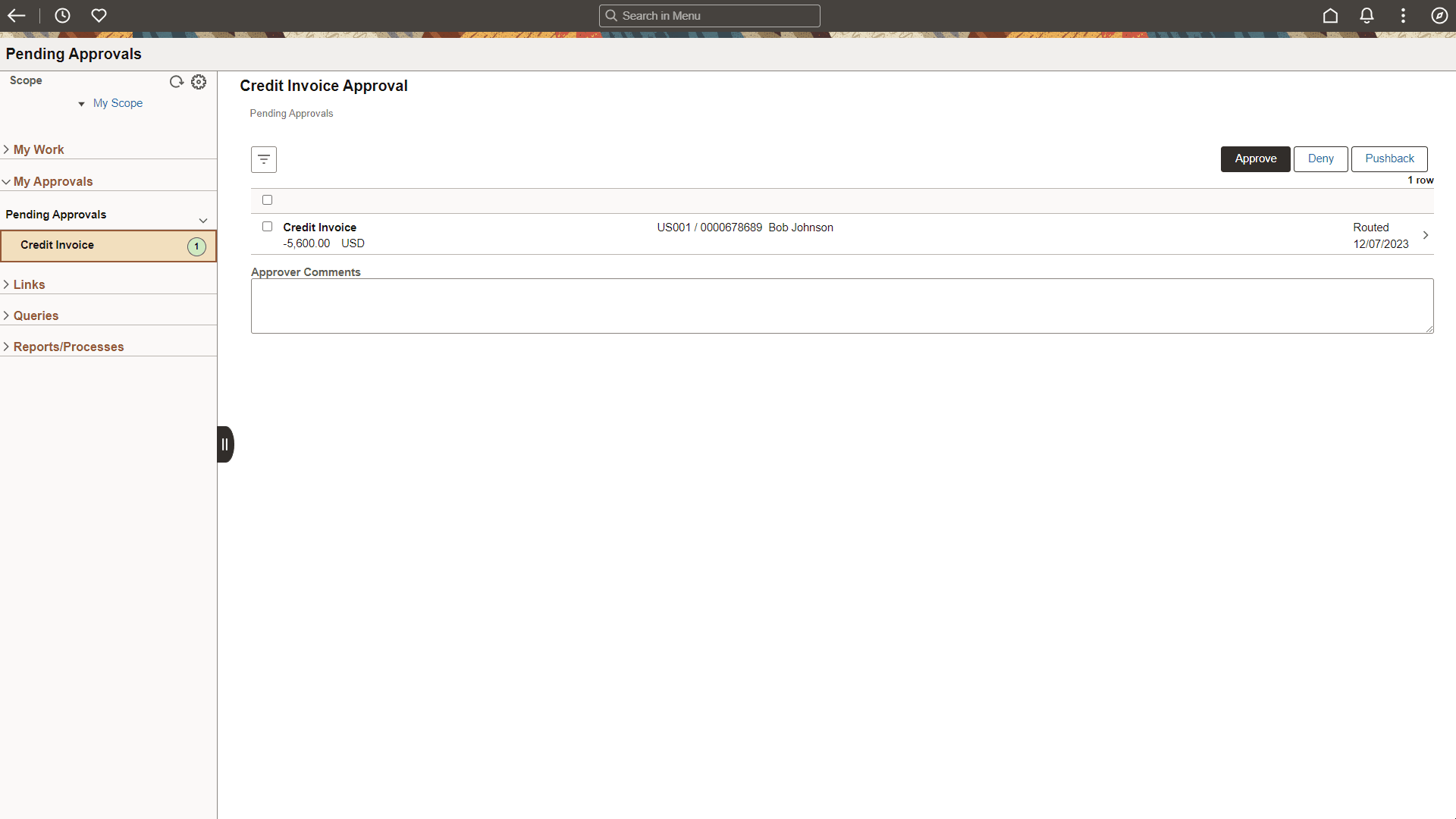
Task: Refresh the Scope panel
Action: 177,82
